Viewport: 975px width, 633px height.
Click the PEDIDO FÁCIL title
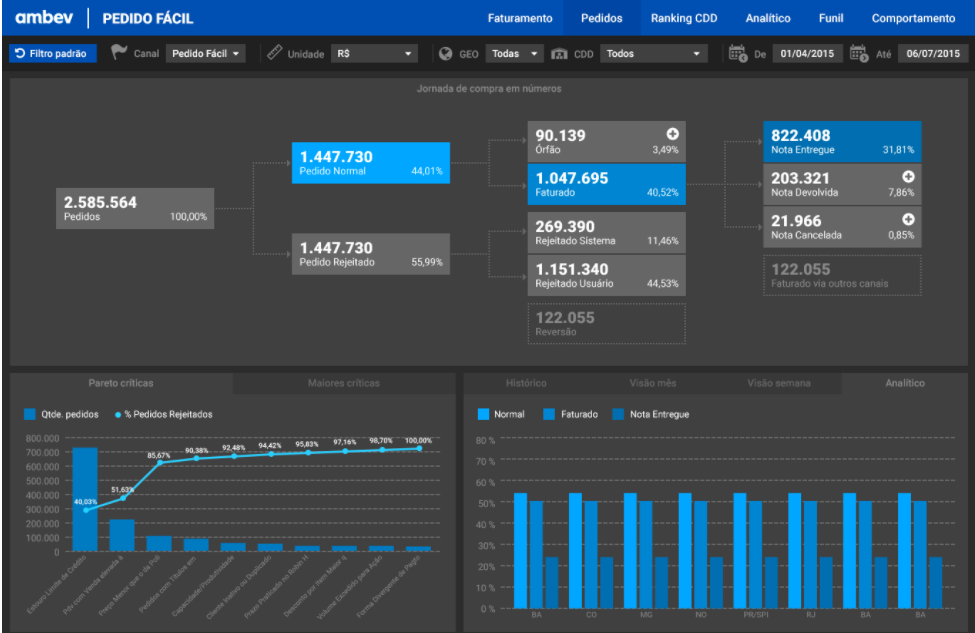148,19
